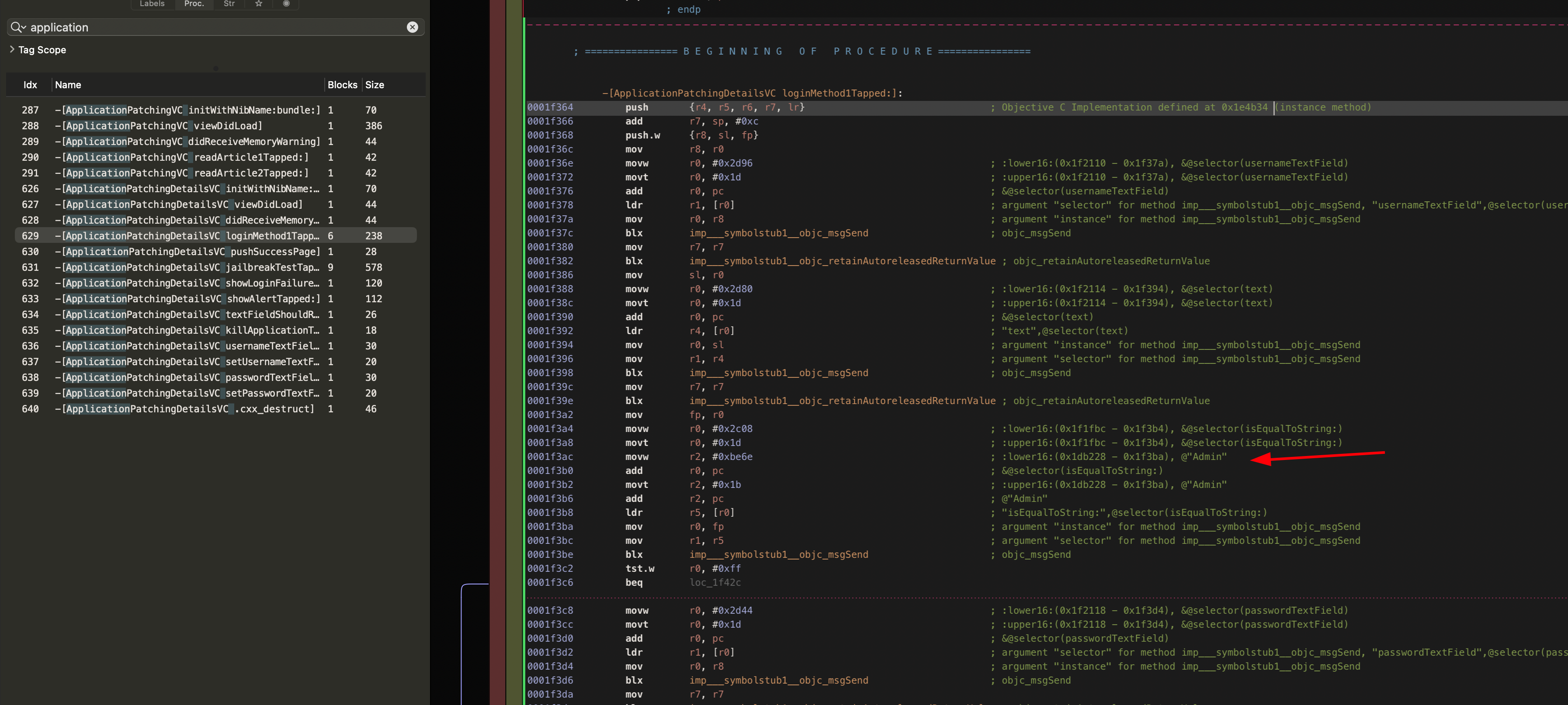Open the circle tags tab

pos(286,3)
